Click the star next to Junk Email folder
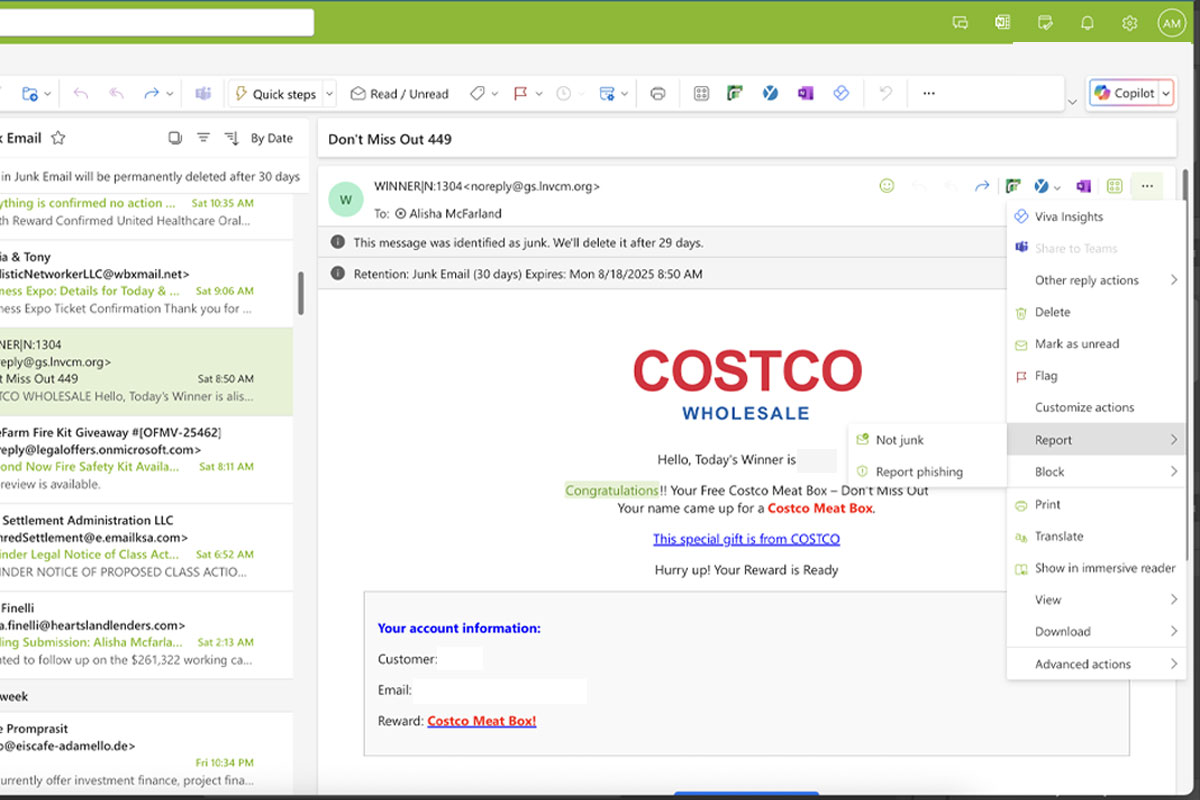This screenshot has width=1200, height=800. (x=58, y=138)
